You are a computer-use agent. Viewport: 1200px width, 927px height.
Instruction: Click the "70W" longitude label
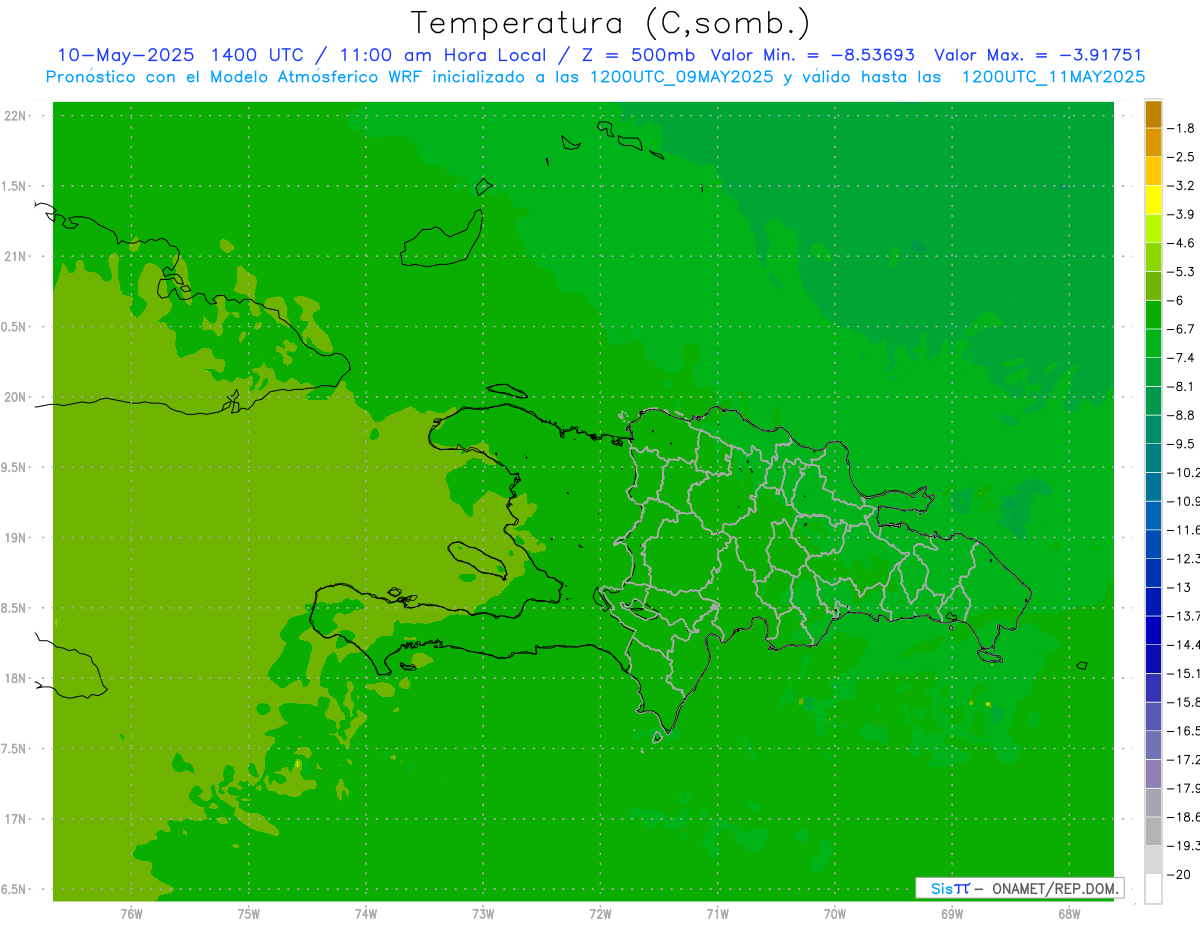coord(834,913)
